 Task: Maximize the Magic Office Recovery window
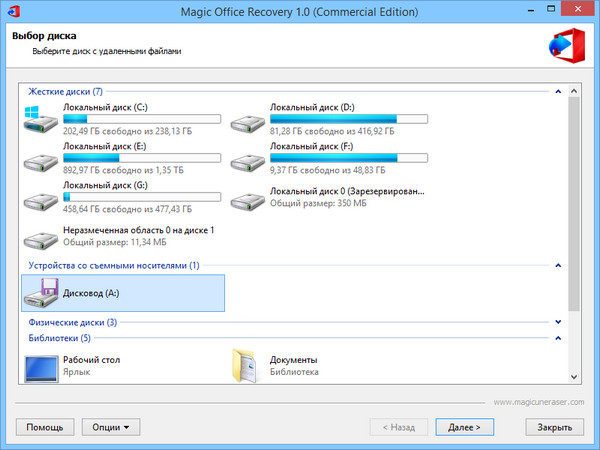[551, 9]
